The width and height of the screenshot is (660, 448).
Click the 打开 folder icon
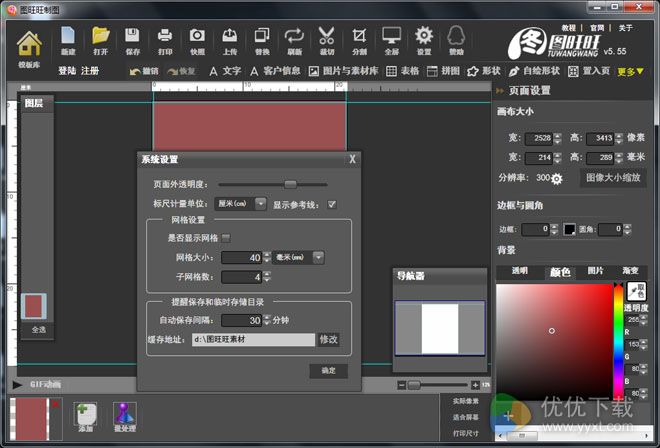tap(101, 35)
